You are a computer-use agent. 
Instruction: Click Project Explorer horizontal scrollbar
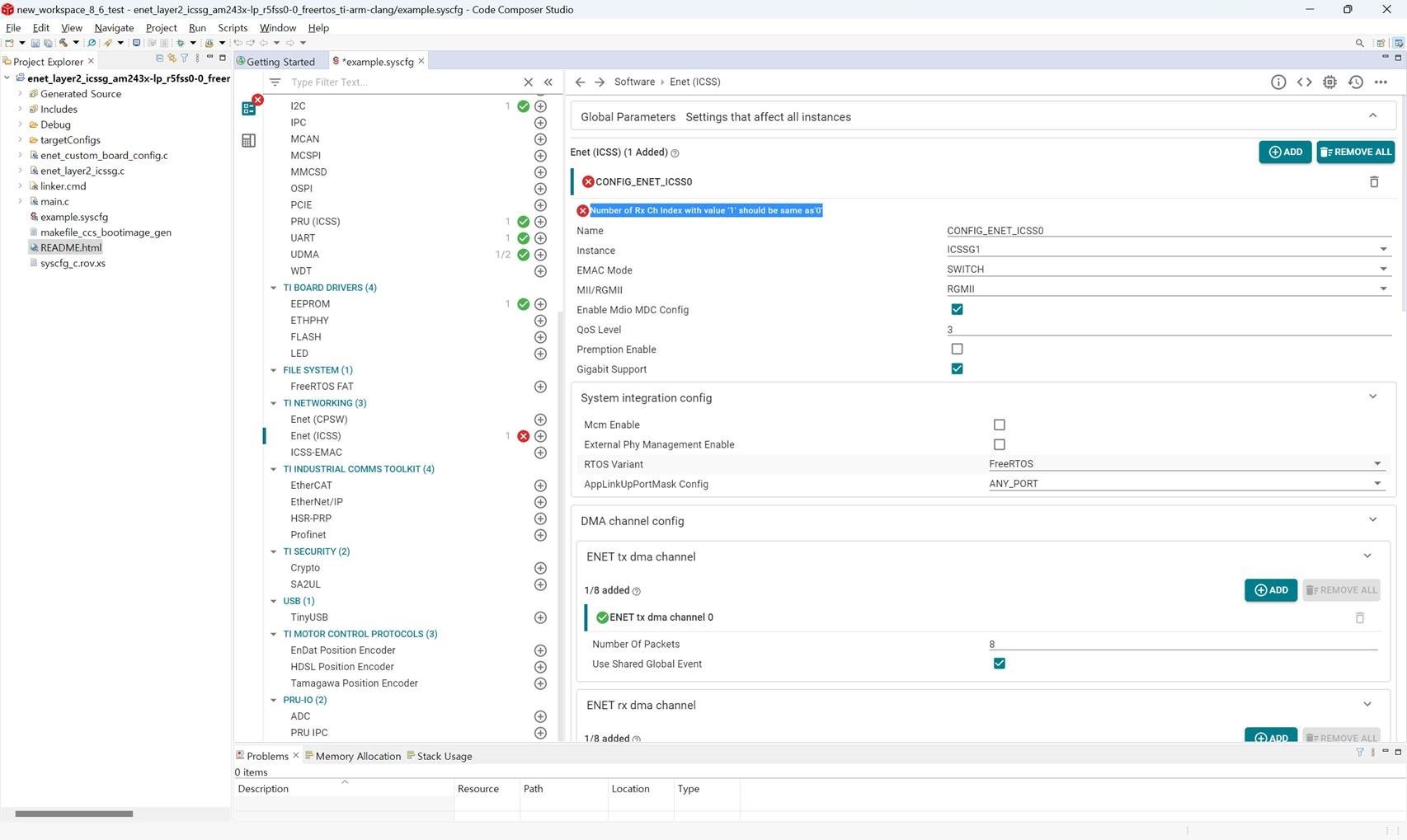(x=73, y=814)
